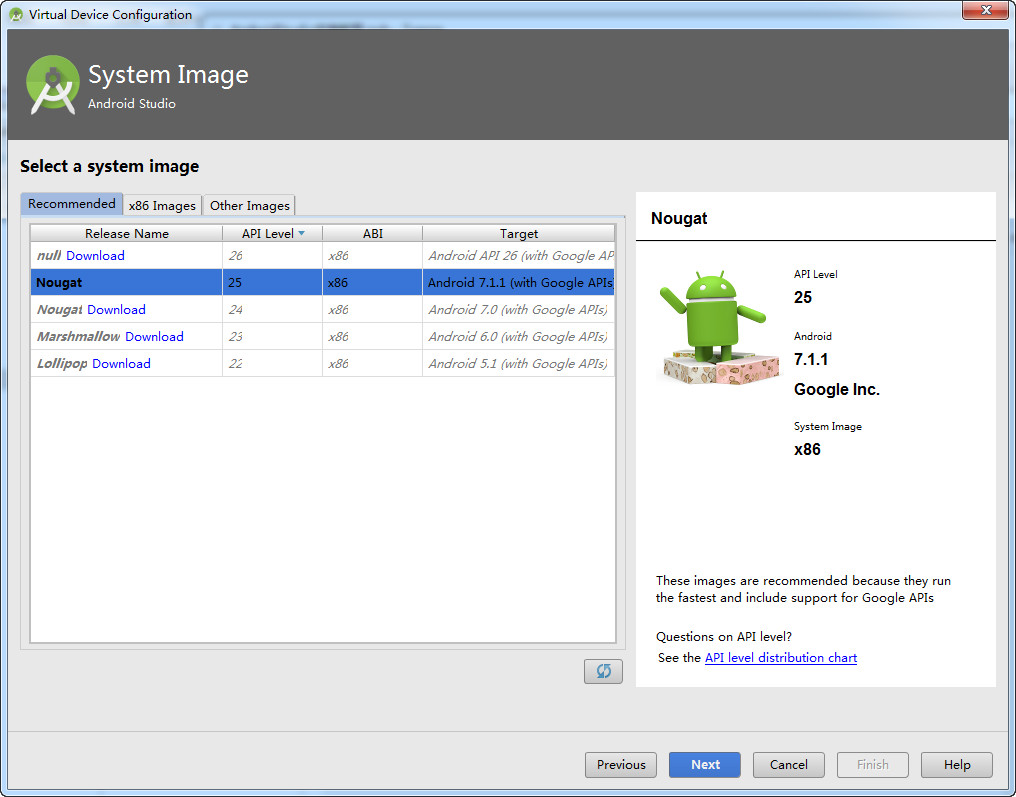This screenshot has width=1016, height=797.
Task: Click the 'Google Inc.' vendor text
Action: [837, 389]
